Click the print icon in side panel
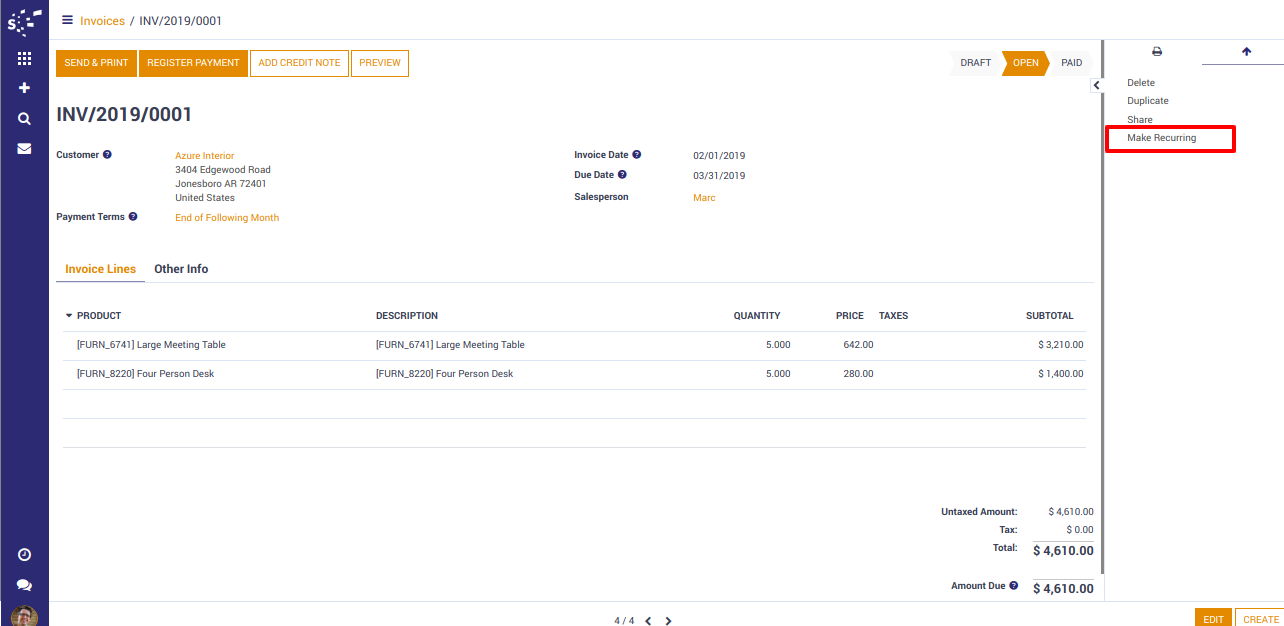1284x626 pixels. tap(1157, 52)
